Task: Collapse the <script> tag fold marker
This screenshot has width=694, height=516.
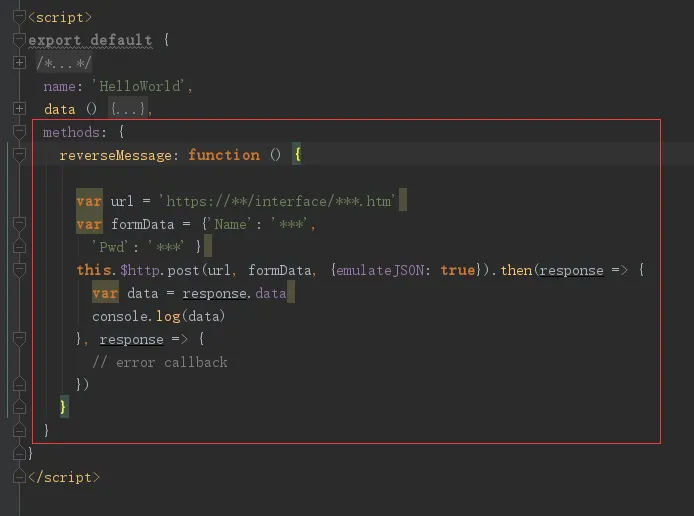Action: [19, 17]
